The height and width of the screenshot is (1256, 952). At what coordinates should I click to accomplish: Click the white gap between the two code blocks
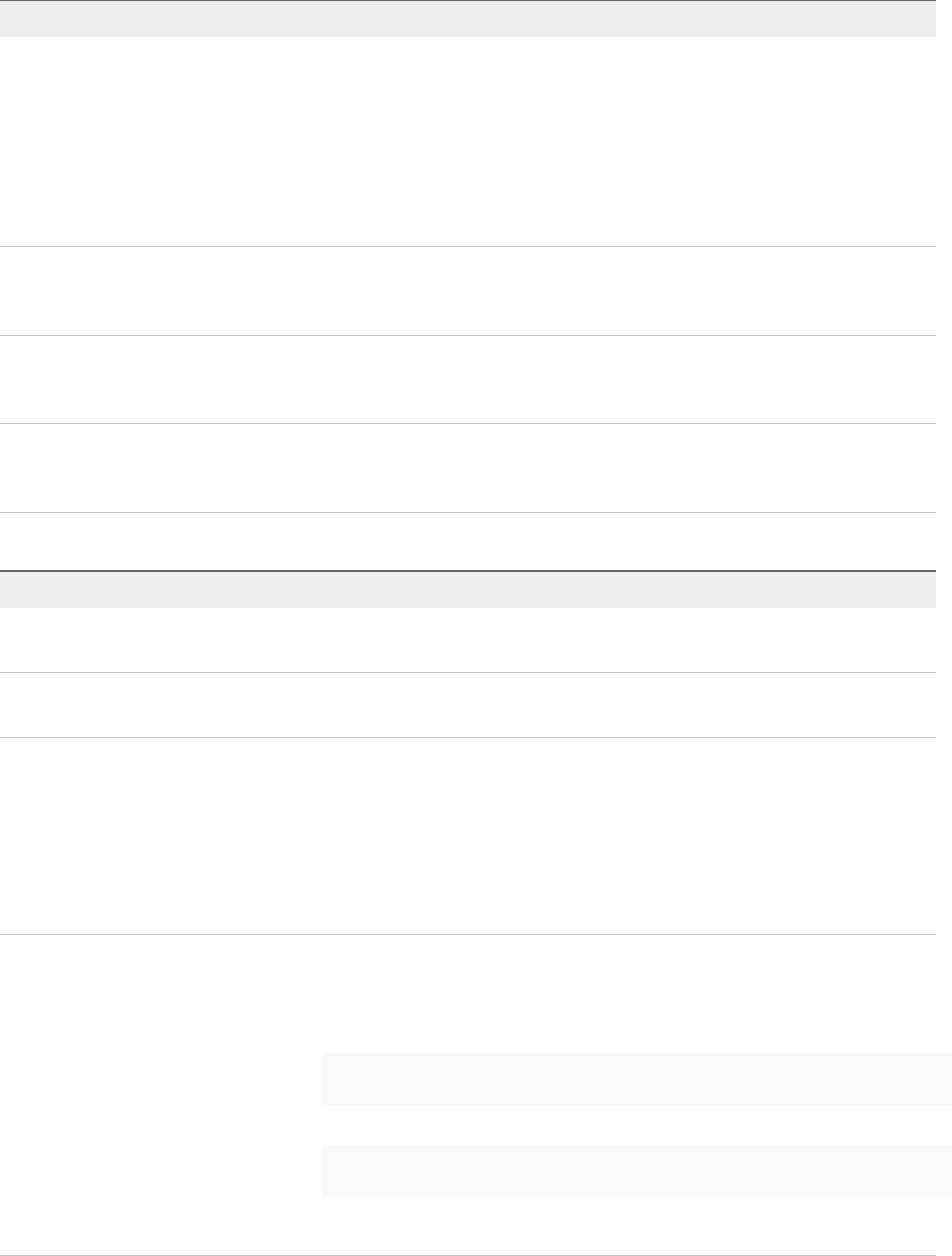636,1125
